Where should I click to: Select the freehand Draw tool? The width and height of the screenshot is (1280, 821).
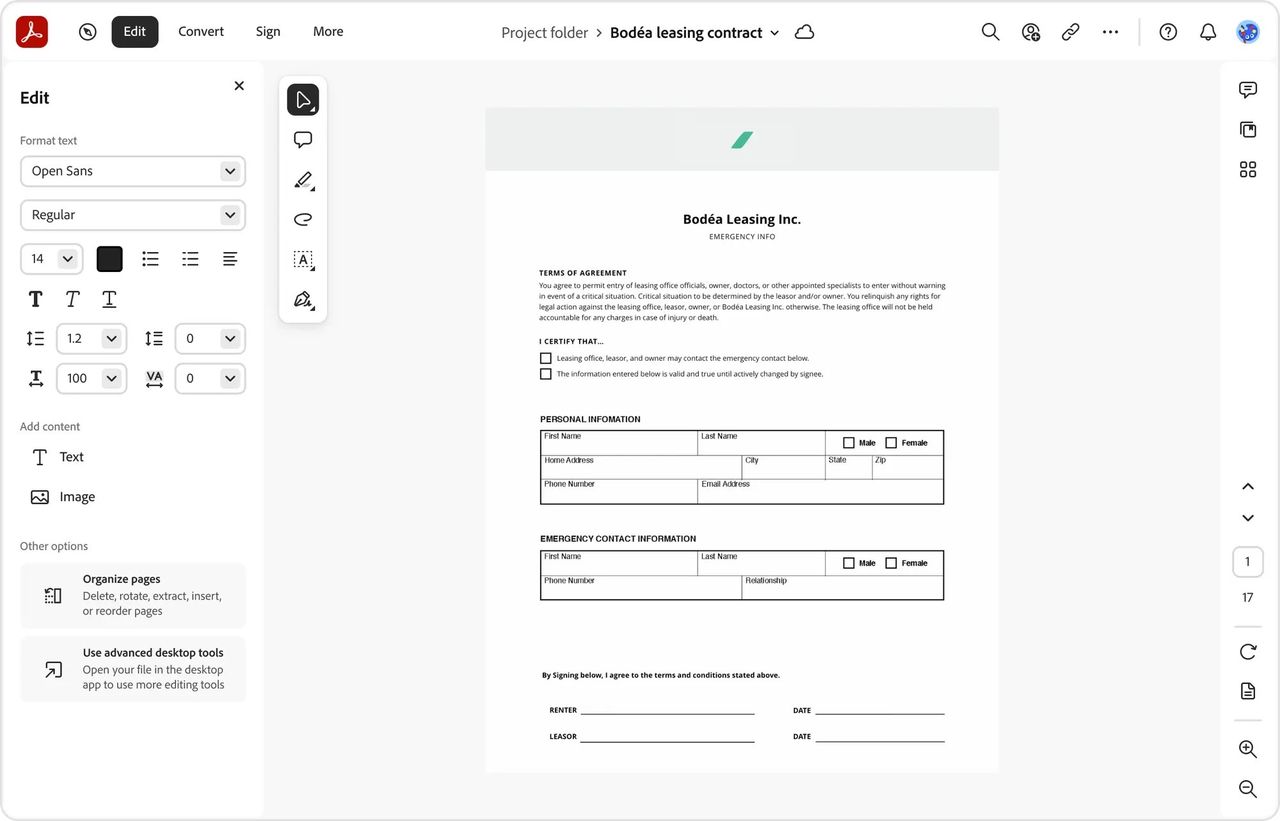coord(303,218)
